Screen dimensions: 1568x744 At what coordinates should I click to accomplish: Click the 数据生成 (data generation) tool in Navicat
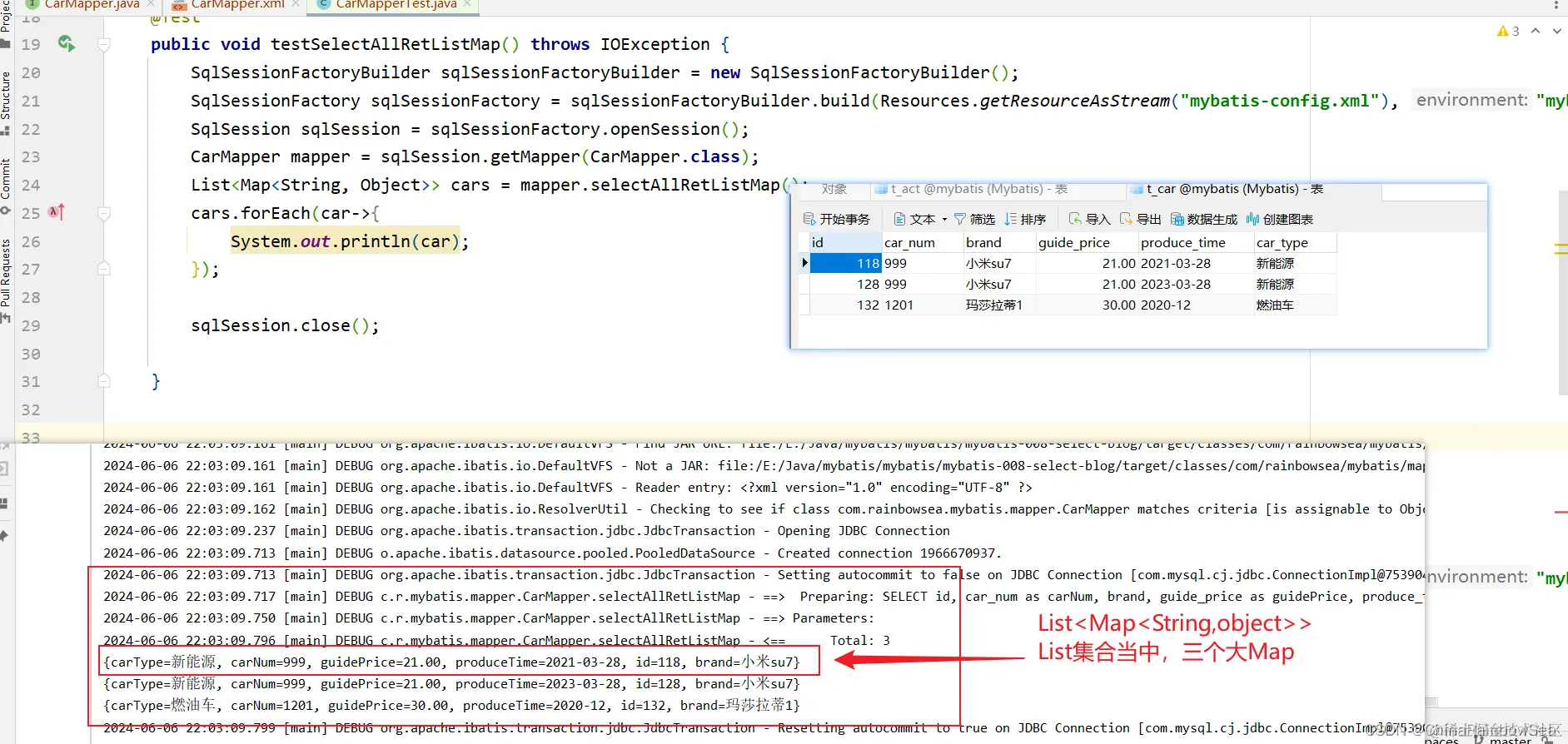(x=1204, y=219)
